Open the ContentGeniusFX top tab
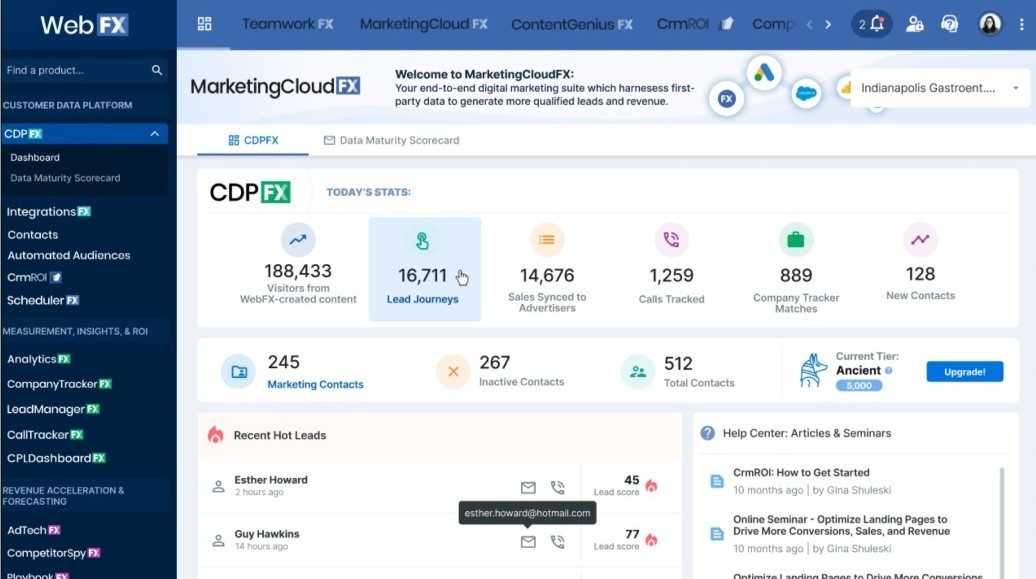Screen dimensions: 1036x579 pos(572,24)
